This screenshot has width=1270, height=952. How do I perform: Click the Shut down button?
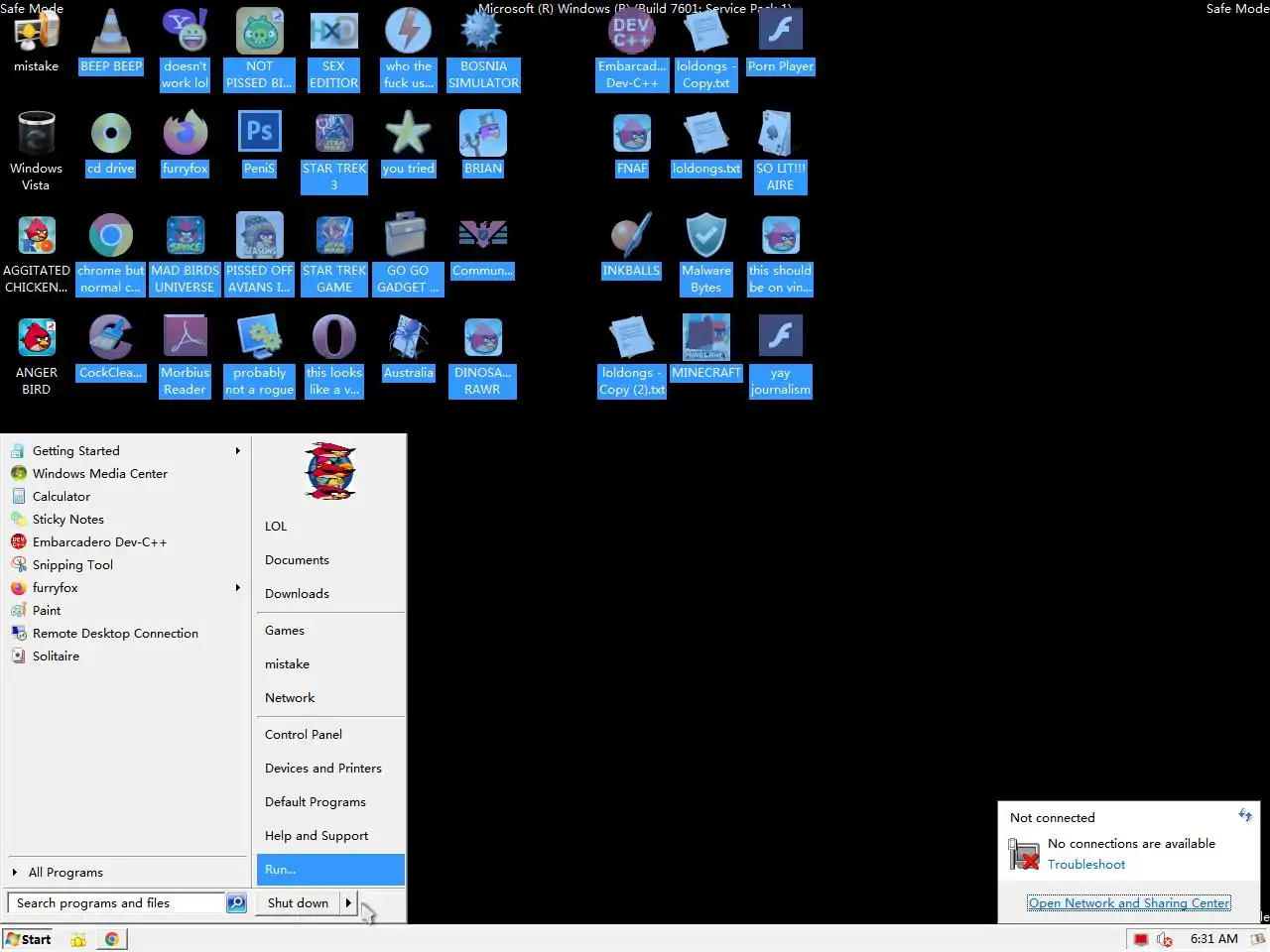298,902
